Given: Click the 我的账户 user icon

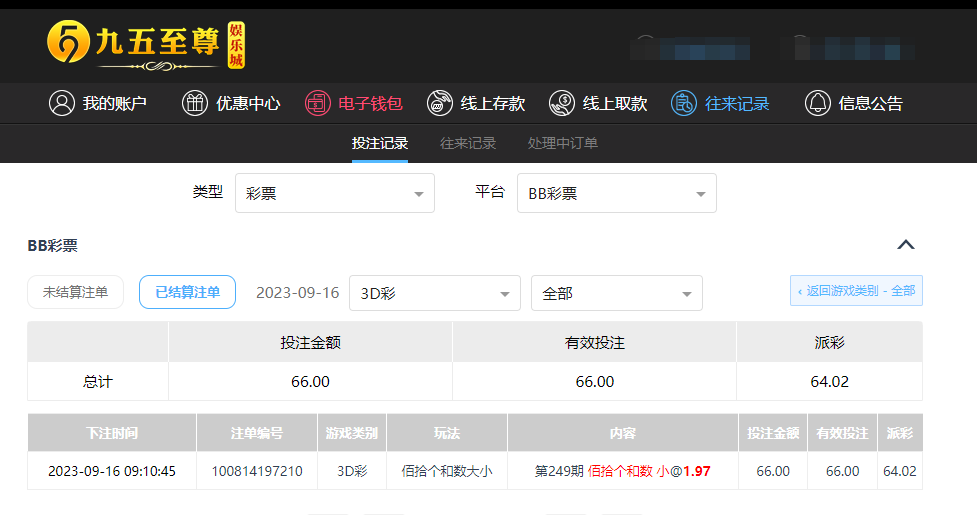Looking at the screenshot, I should point(62,103).
